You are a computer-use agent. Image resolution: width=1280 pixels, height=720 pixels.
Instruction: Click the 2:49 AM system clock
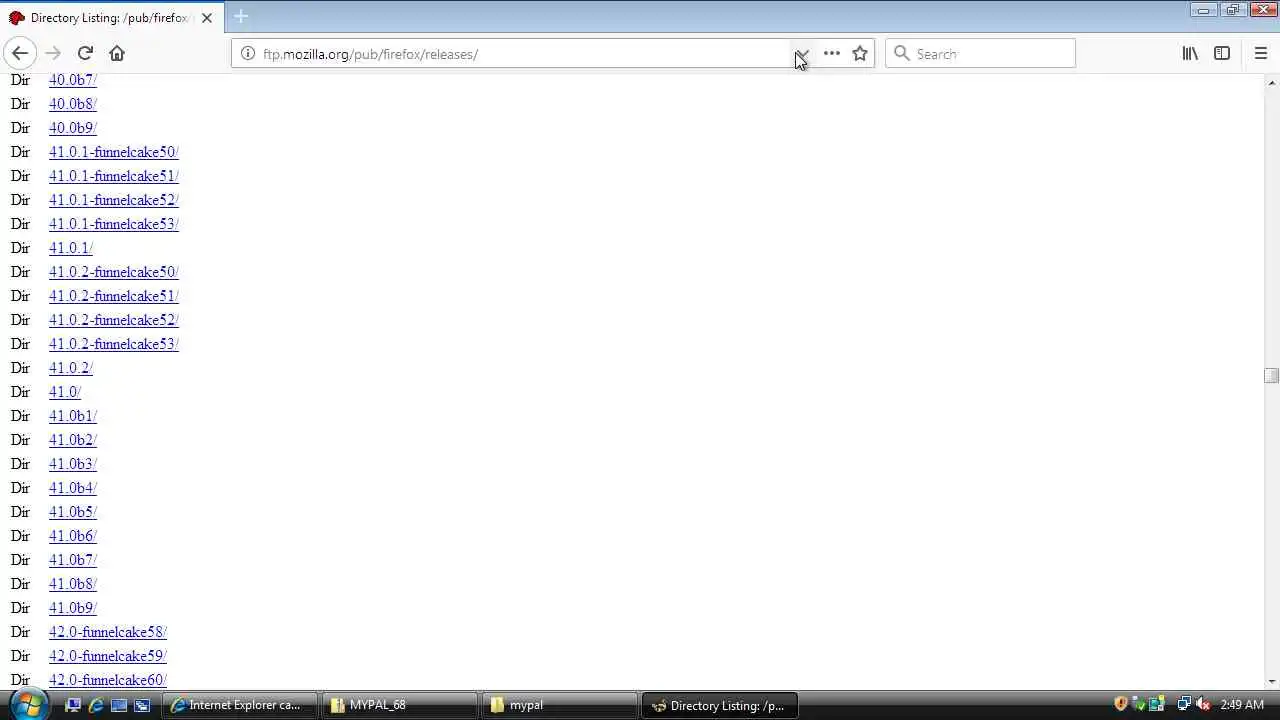tap(1242, 705)
